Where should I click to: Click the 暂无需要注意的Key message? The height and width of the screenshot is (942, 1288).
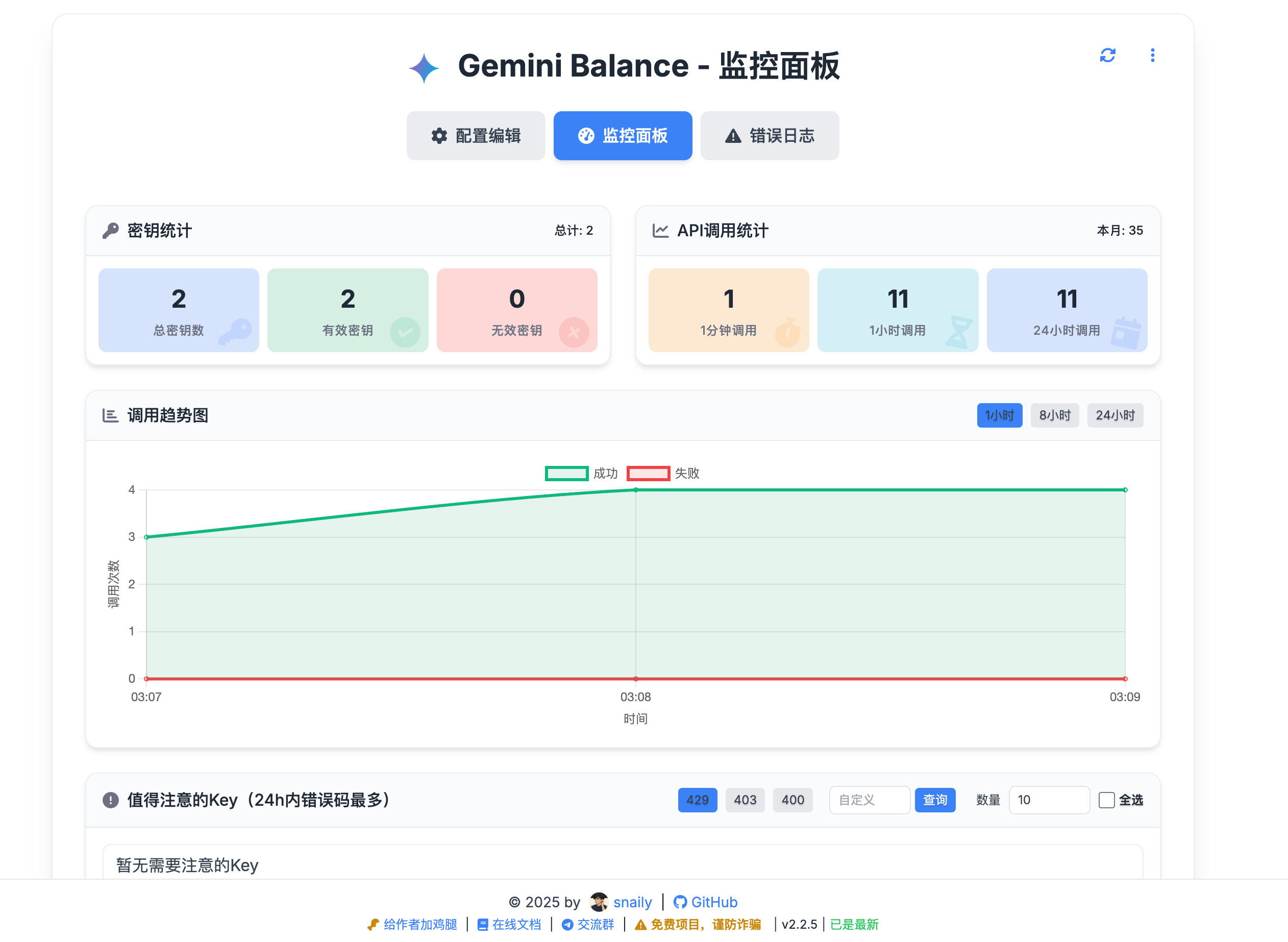point(188,865)
